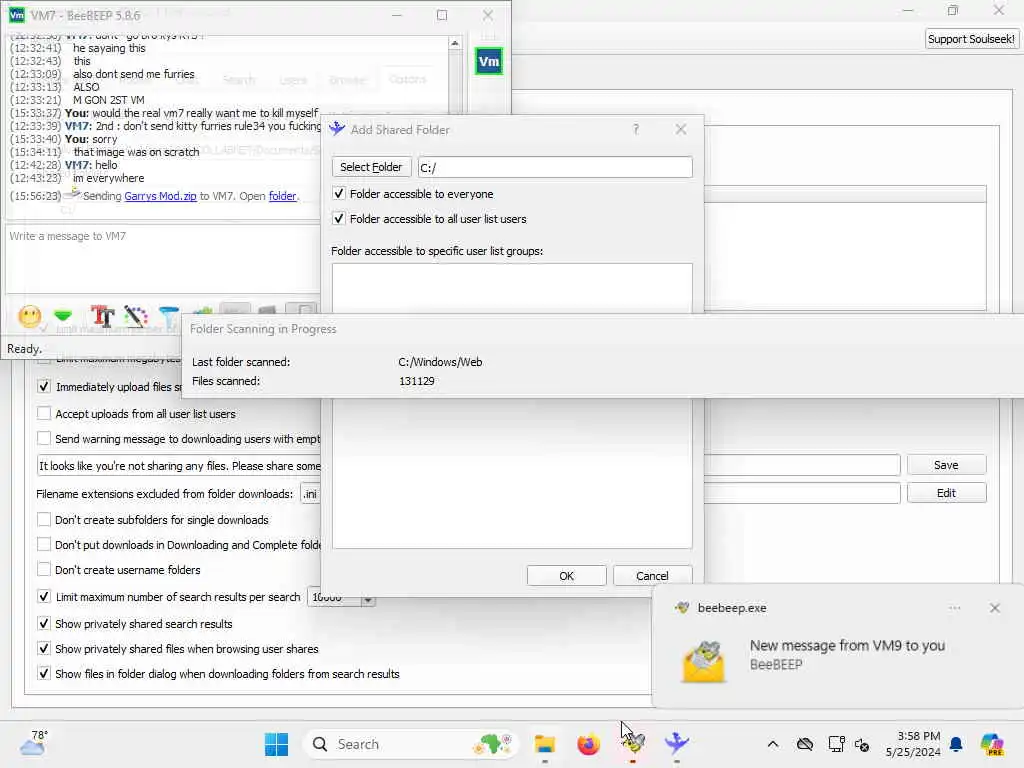The image size is (1024, 768).
Task: Click Save button in Soulseek options
Action: coord(946,465)
